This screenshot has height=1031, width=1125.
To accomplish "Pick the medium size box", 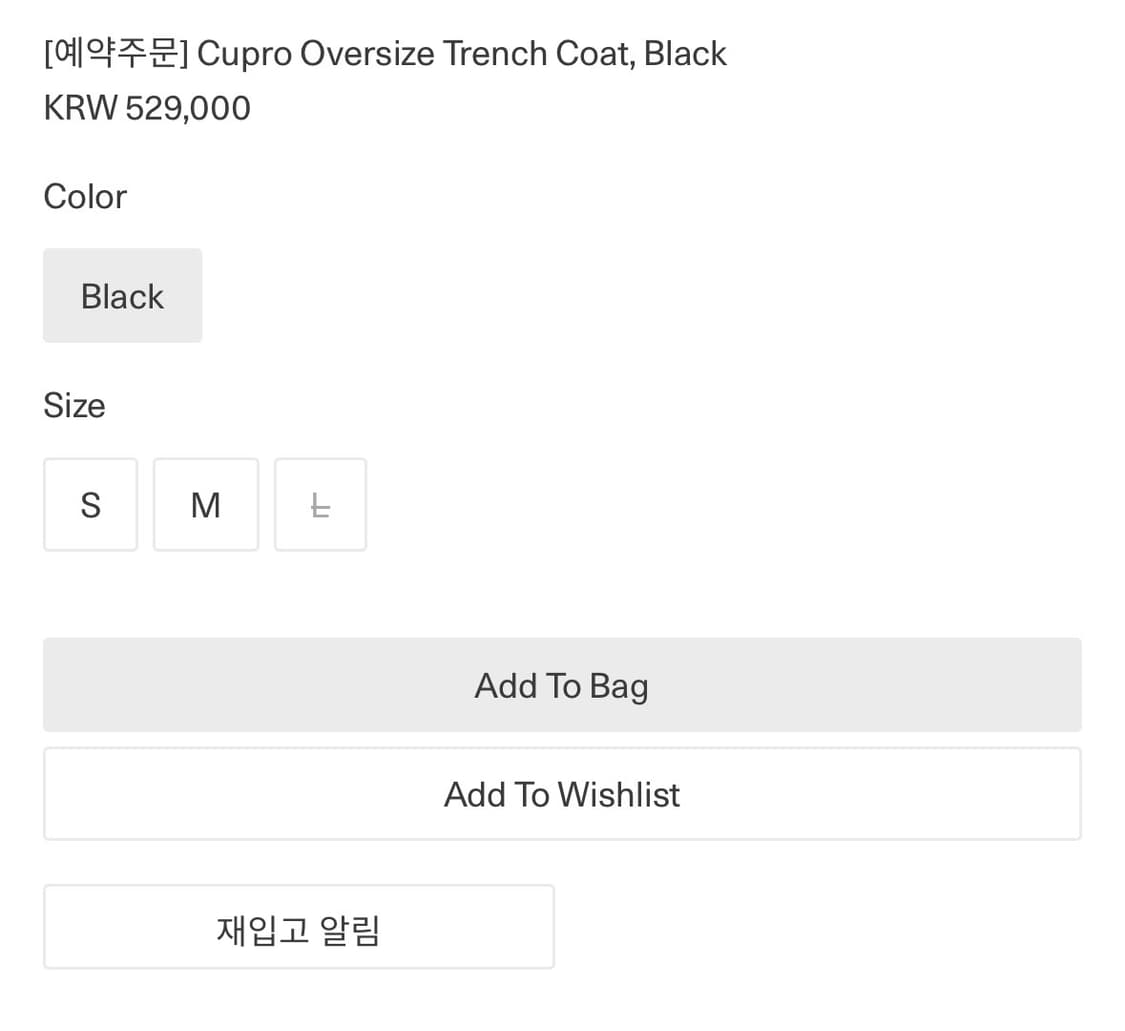I will point(205,505).
